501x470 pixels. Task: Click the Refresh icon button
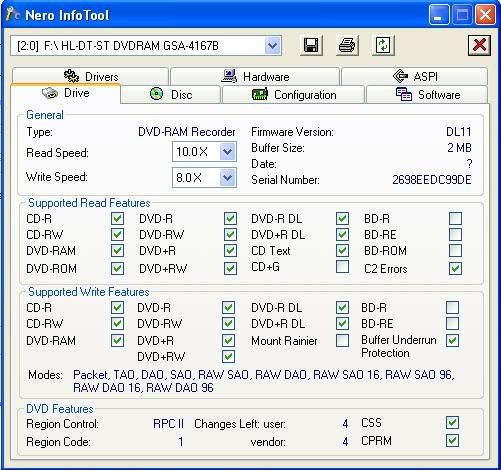click(x=383, y=45)
